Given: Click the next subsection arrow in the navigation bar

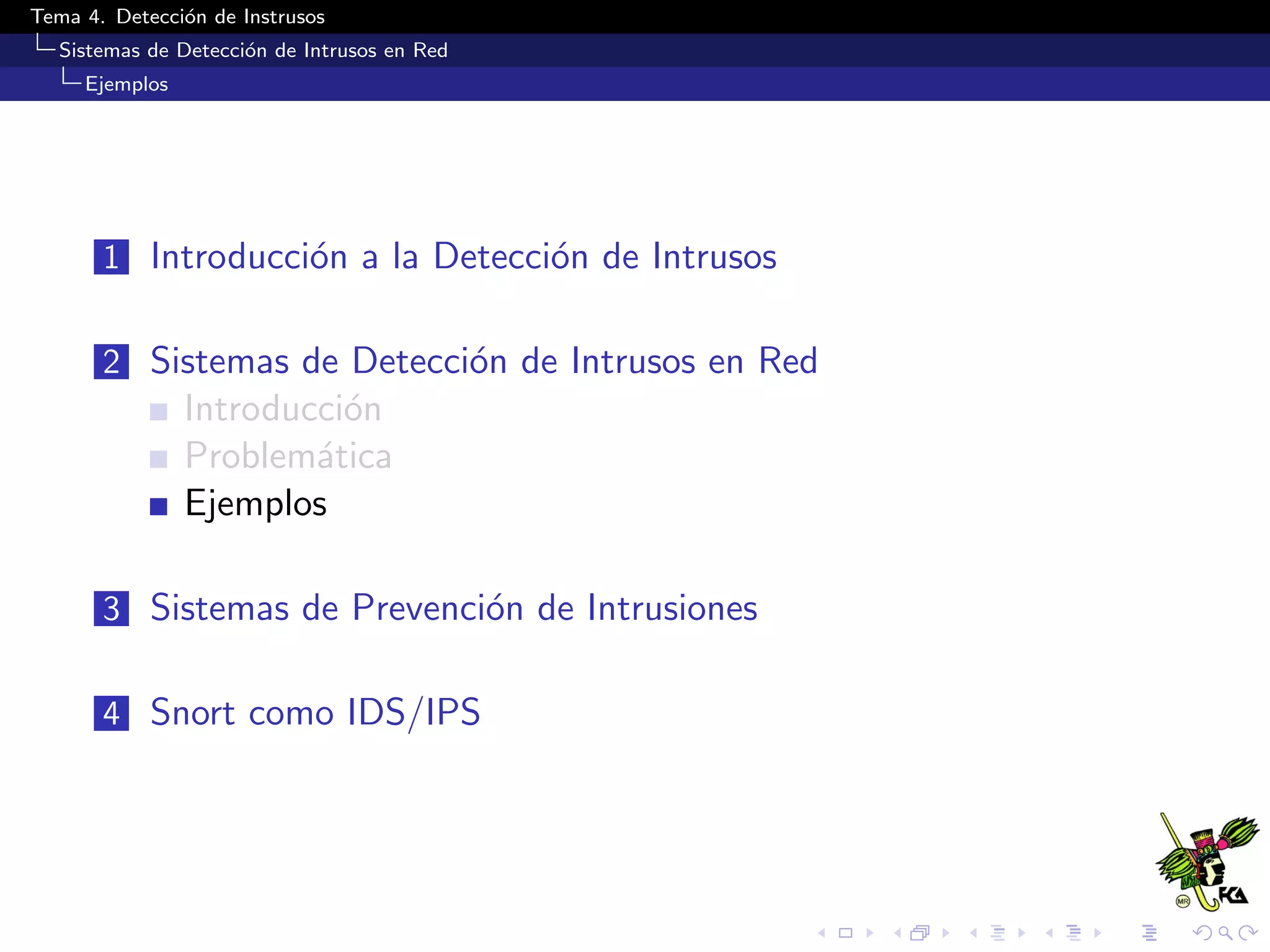Looking at the screenshot, I should click(1021, 933).
